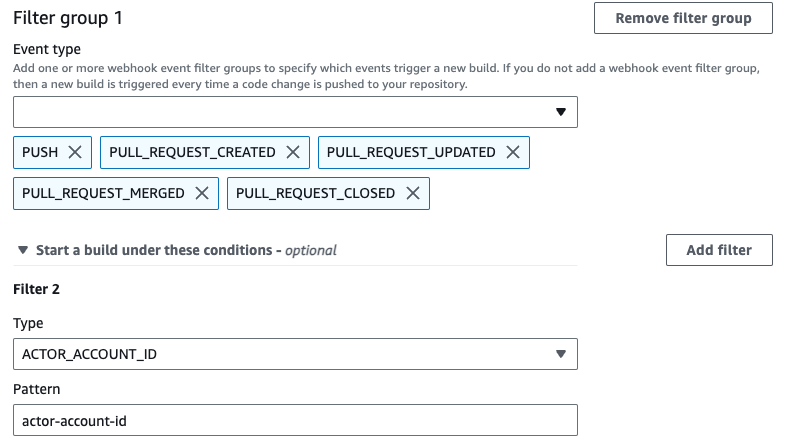The height and width of the screenshot is (443, 785).
Task: Remove the PULL_REQUEST_CREATED tag via its X
Action: click(293, 152)
